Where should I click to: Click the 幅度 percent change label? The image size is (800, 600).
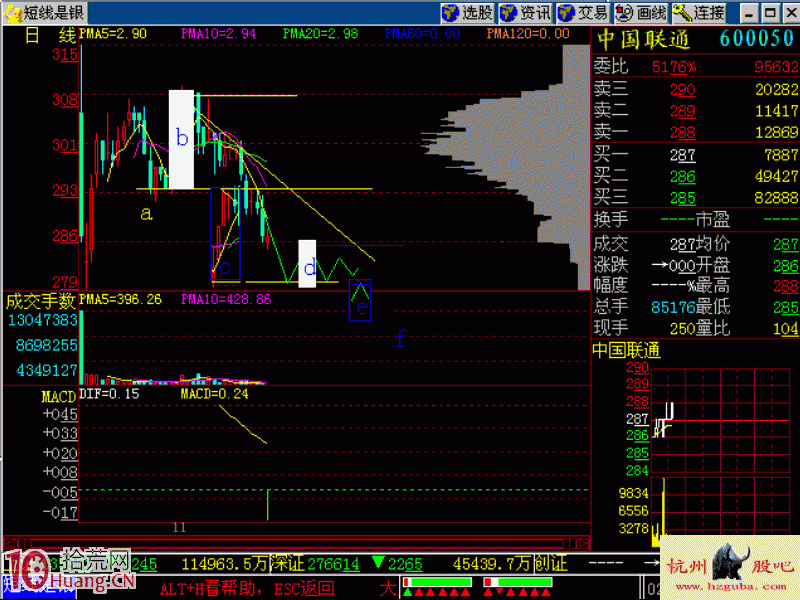(611, 286)
